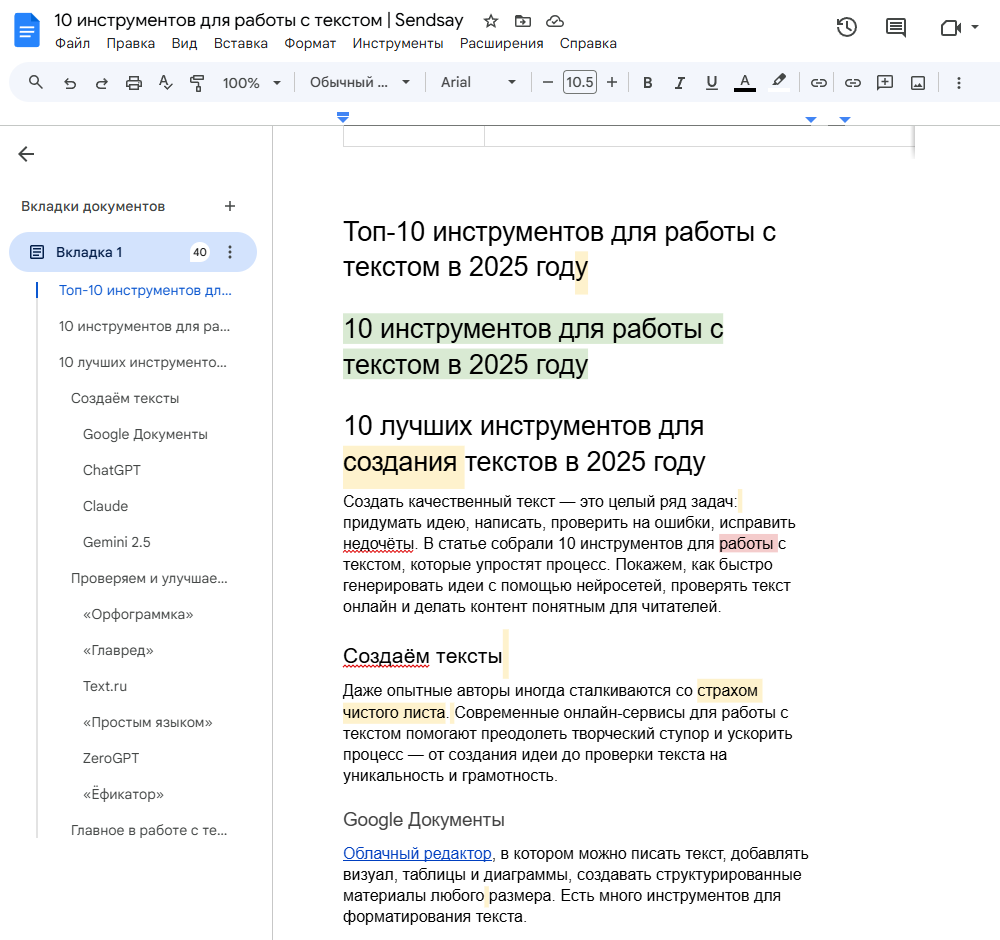Click the search menus magnifier icon

pyautogui.click(x=36, y=82)
